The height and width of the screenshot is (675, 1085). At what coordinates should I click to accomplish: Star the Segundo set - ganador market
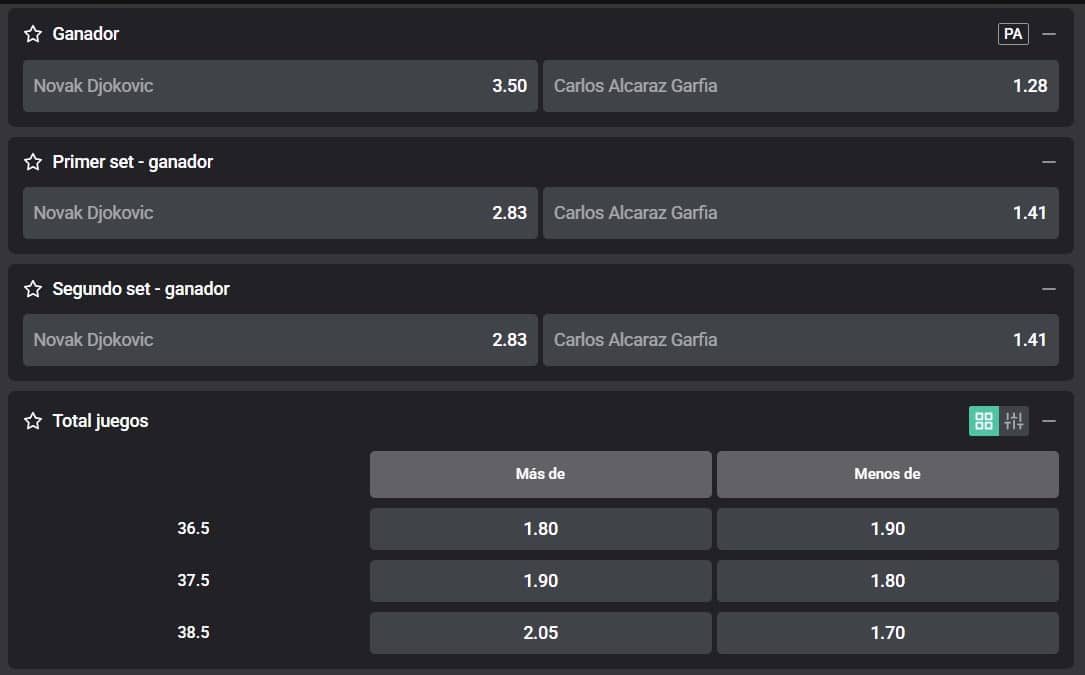click(x=33, y=289)
